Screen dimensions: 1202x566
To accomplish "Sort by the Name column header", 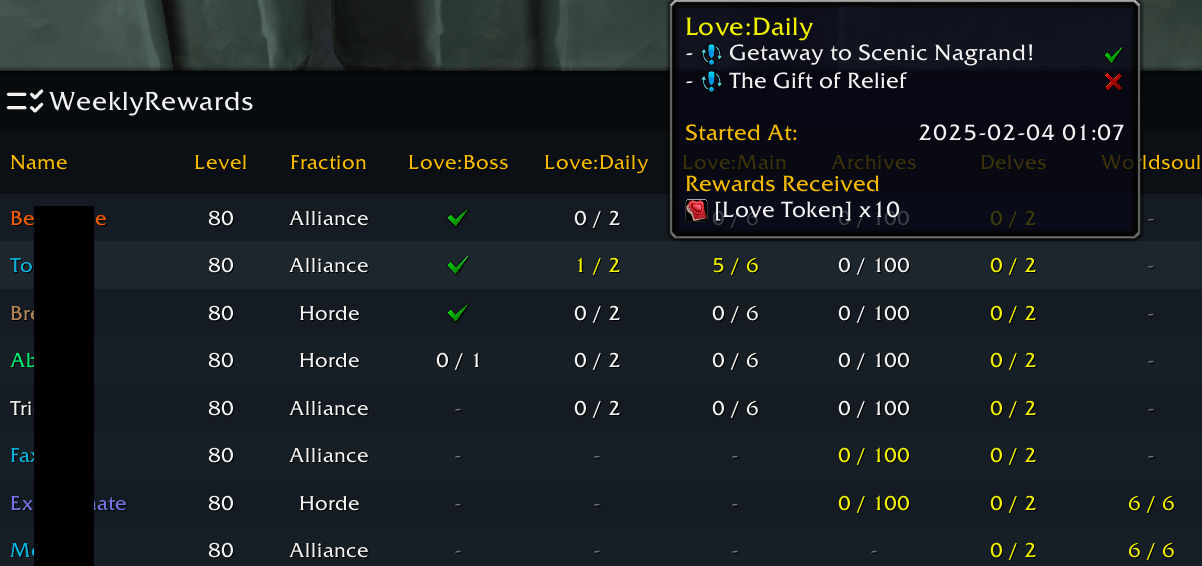I will [x=39, y=162].
